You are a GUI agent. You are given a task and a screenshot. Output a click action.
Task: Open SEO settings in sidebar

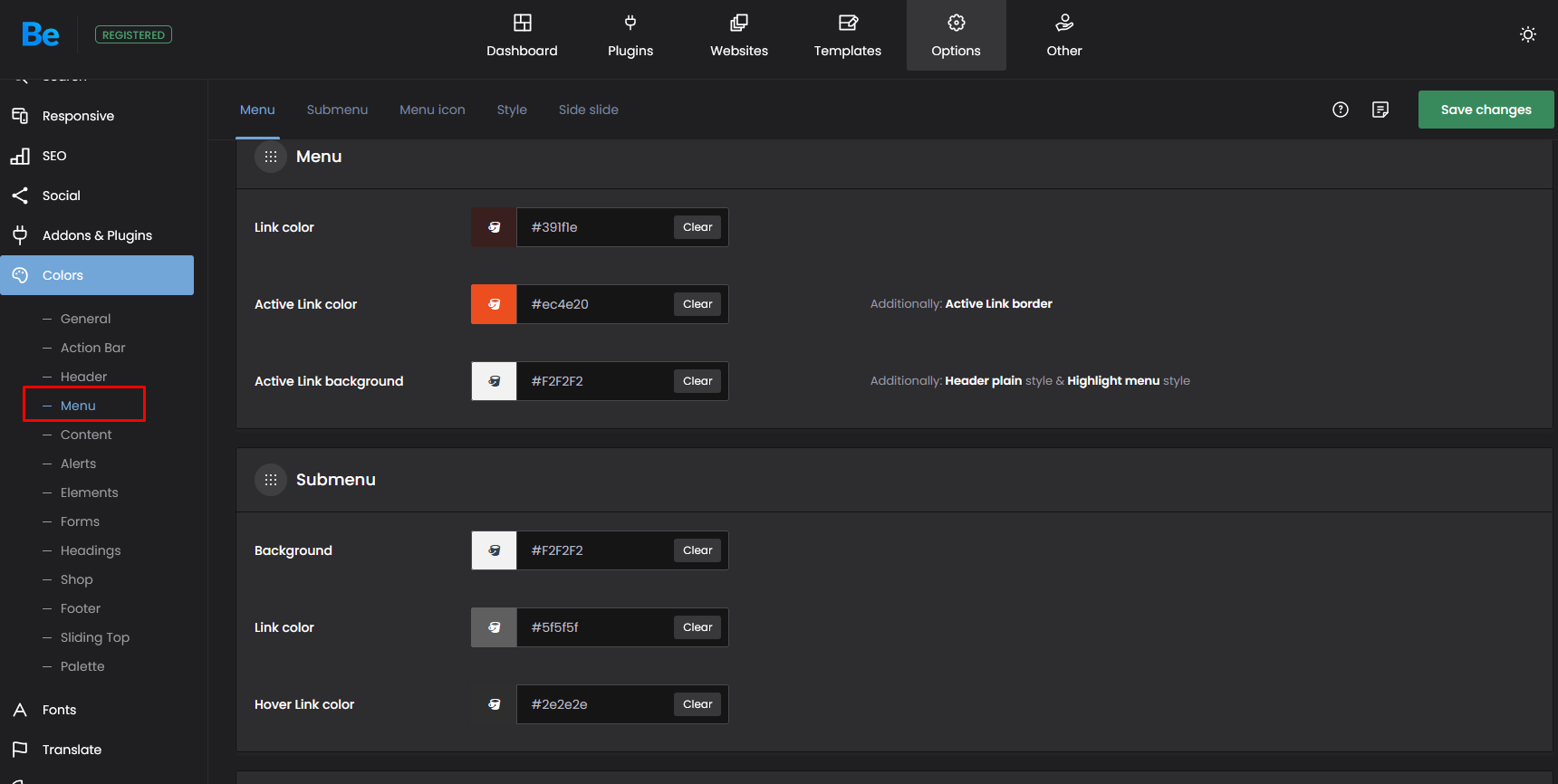point(97,156)
